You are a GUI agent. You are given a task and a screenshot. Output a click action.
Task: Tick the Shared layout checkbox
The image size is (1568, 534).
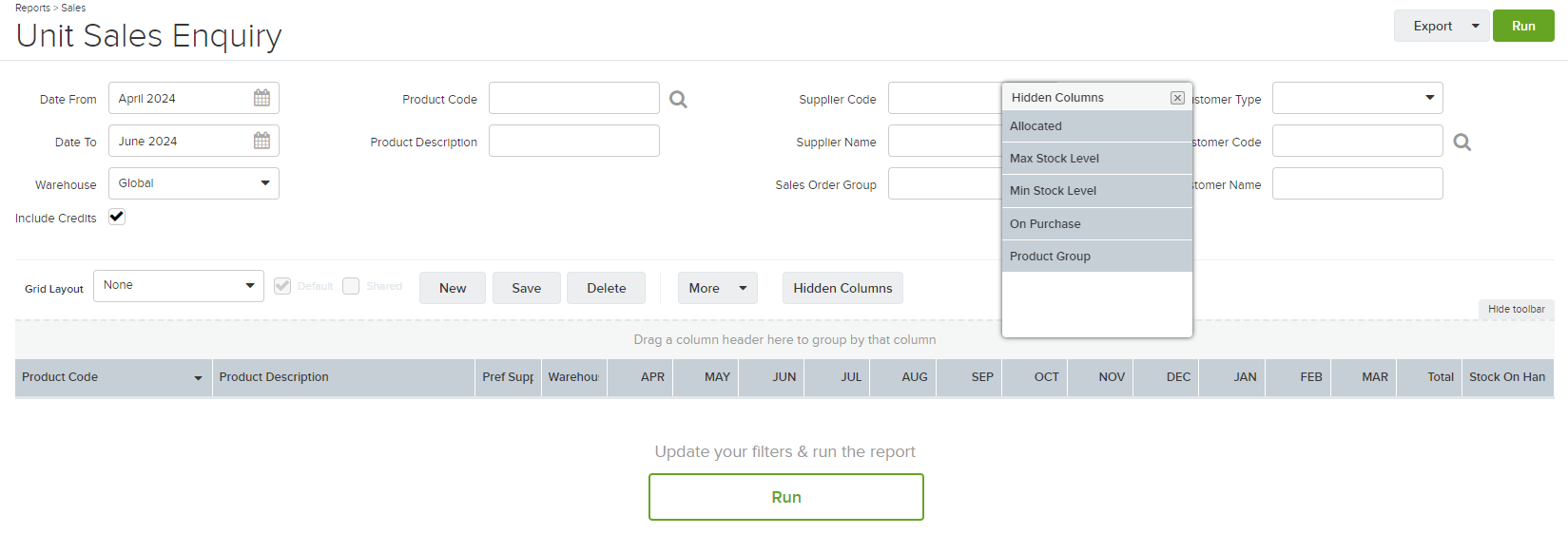coord(351,286)
